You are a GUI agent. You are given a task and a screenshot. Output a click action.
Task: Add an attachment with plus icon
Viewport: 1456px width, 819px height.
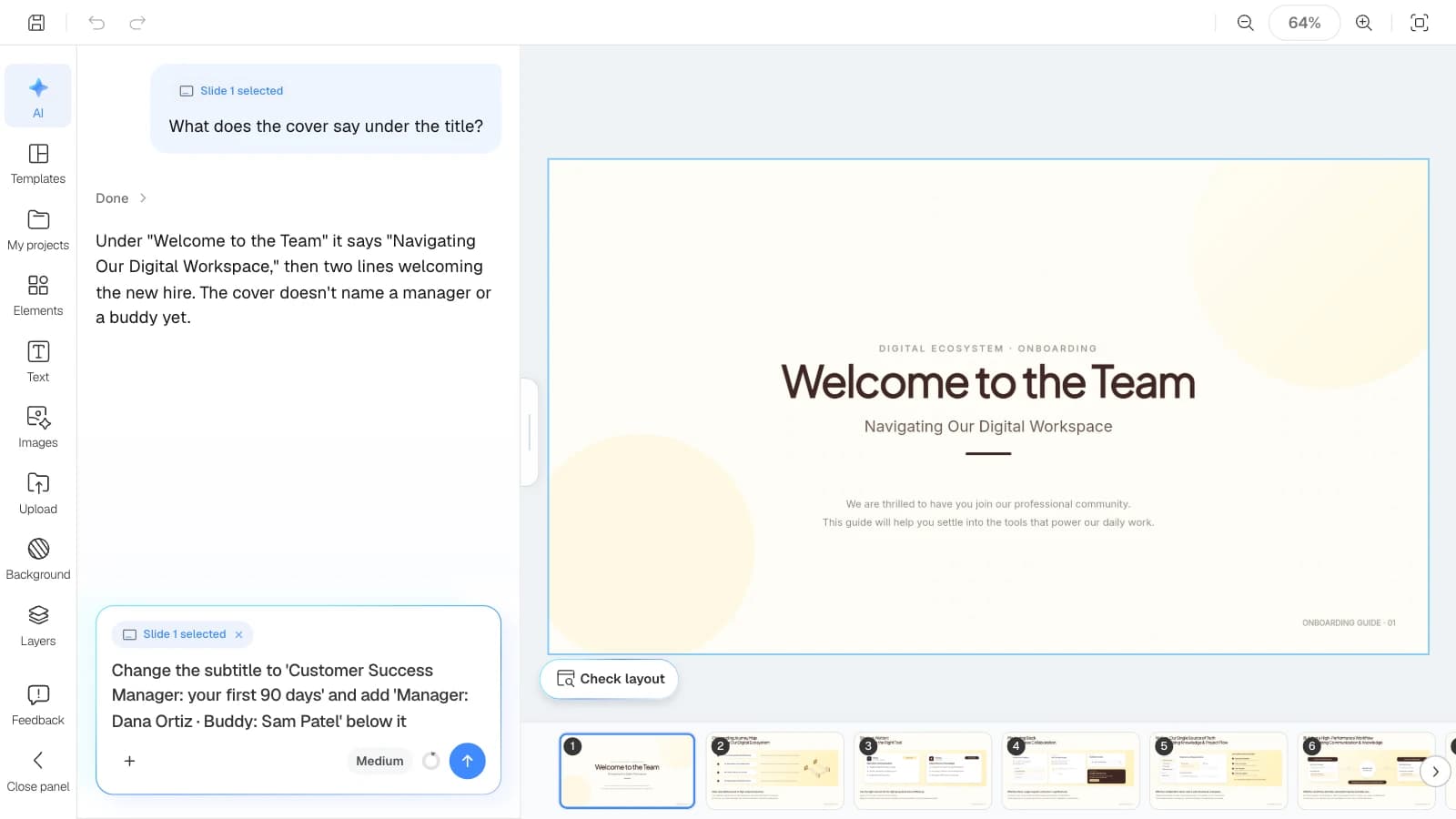(129, 761)
